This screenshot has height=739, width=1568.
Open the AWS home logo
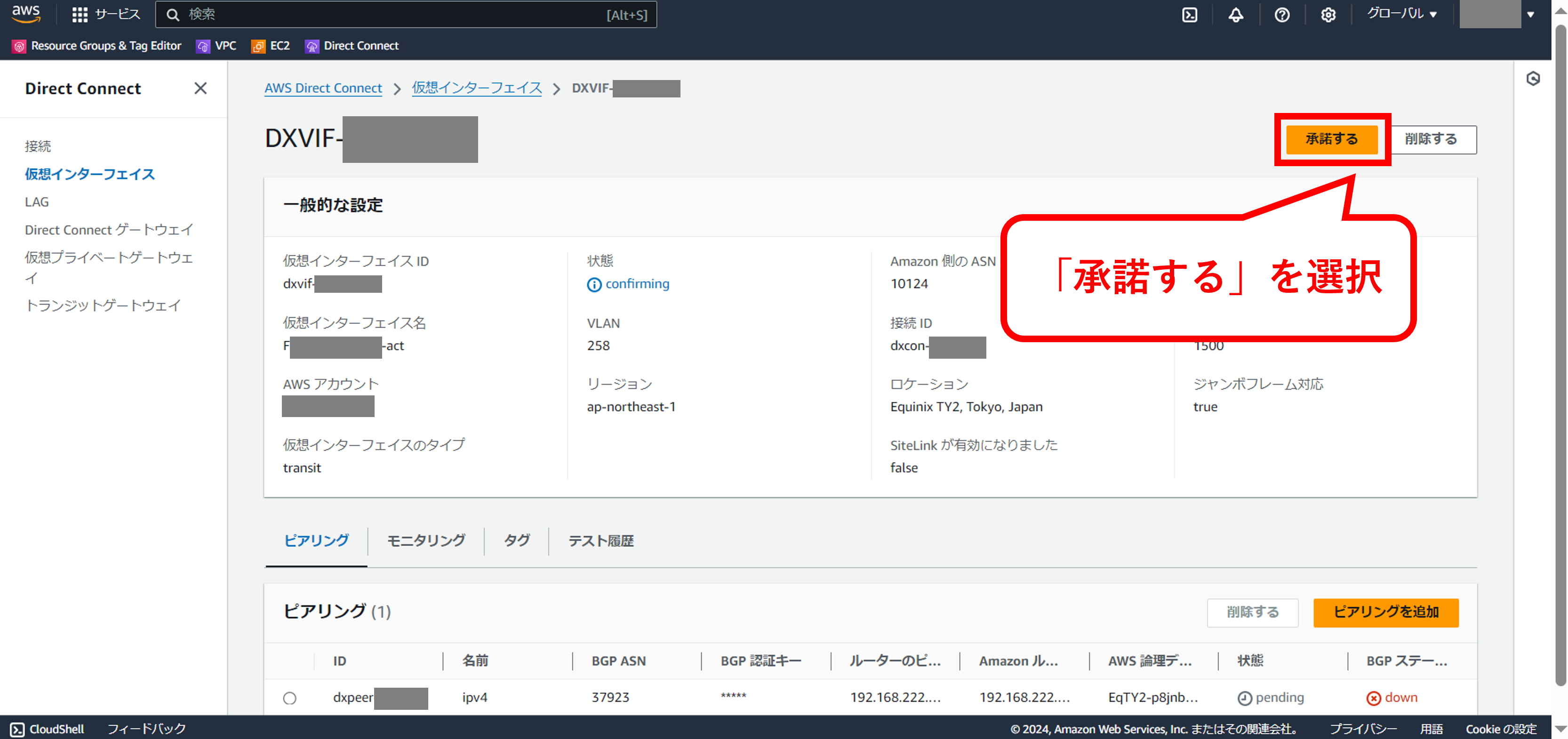(x=25, y=13)
